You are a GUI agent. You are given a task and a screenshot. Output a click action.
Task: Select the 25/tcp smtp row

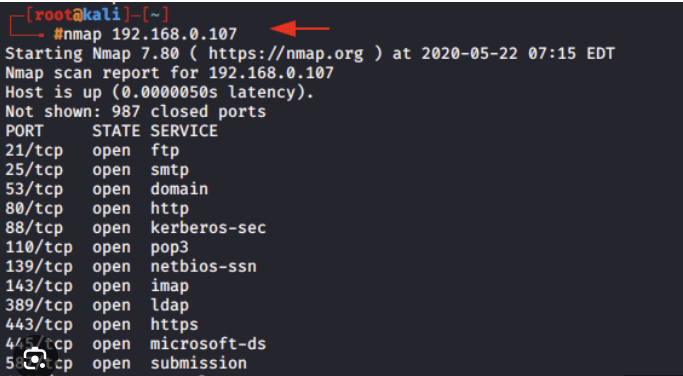(97, 170)
